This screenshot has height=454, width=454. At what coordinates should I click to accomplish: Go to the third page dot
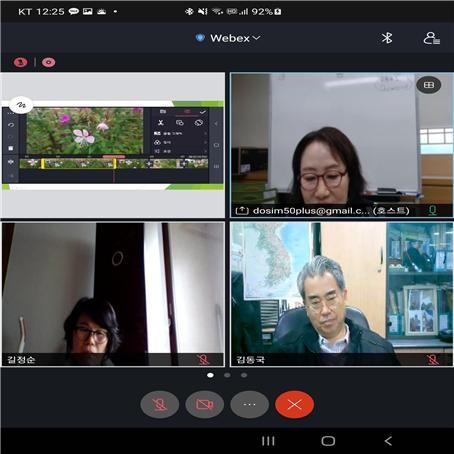point(244,375)
